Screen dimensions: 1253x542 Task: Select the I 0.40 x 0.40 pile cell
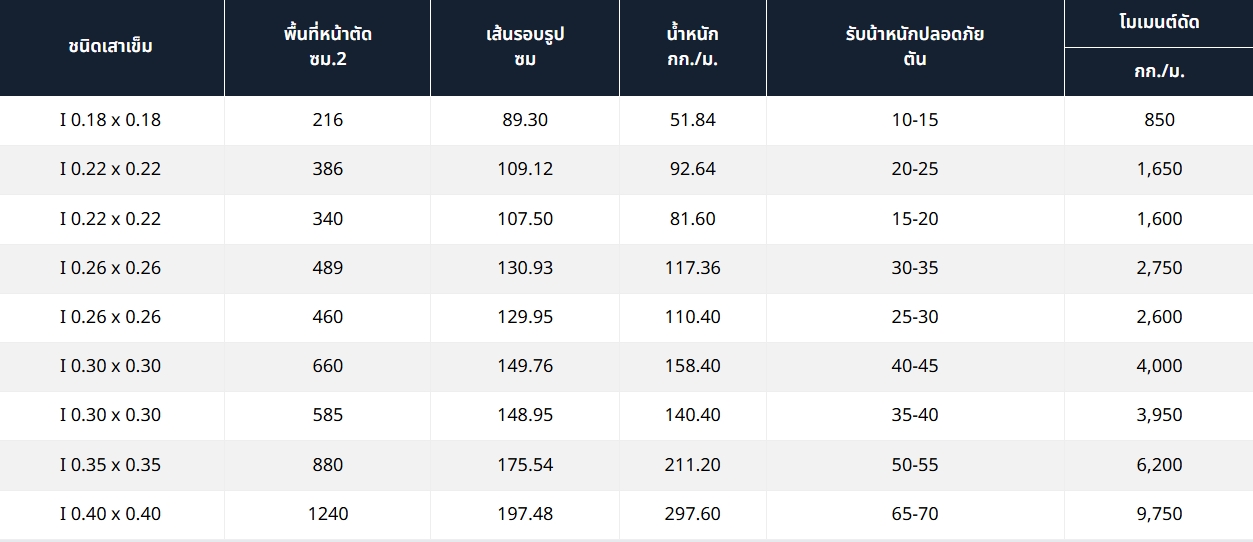pyautogui.click(x=111, y=514)
